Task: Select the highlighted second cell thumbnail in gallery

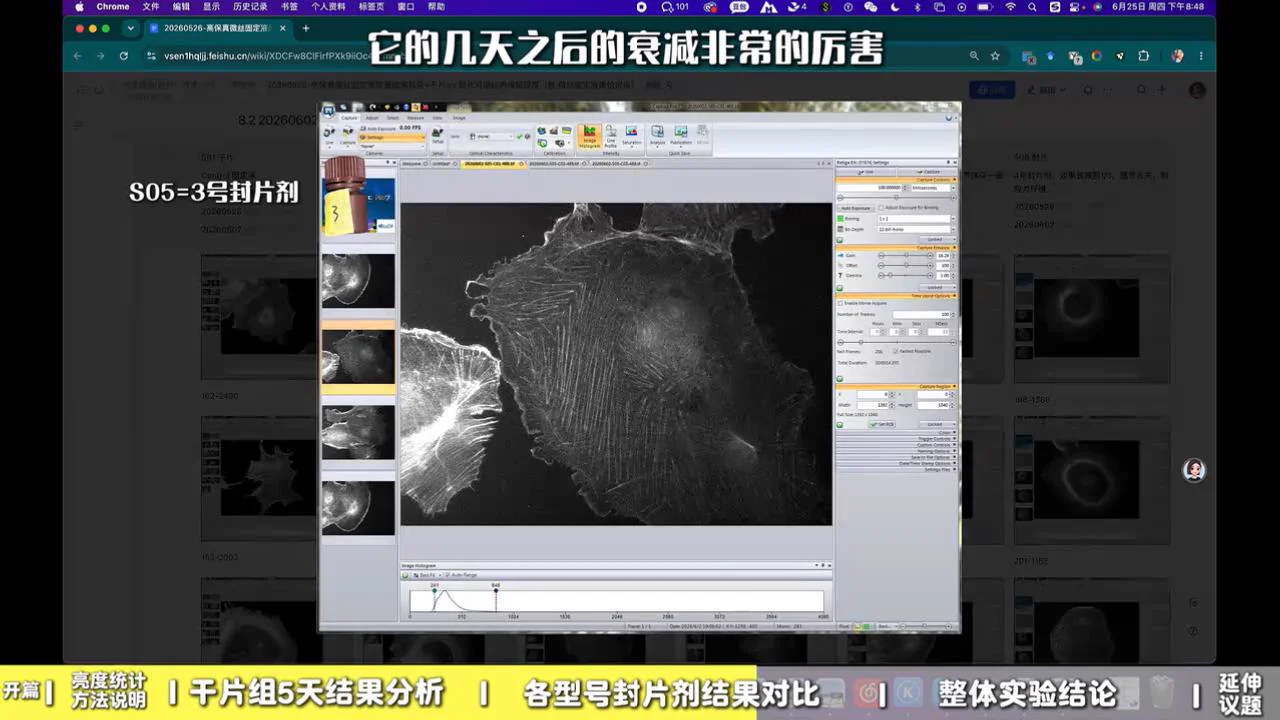Action: [358, 356]
